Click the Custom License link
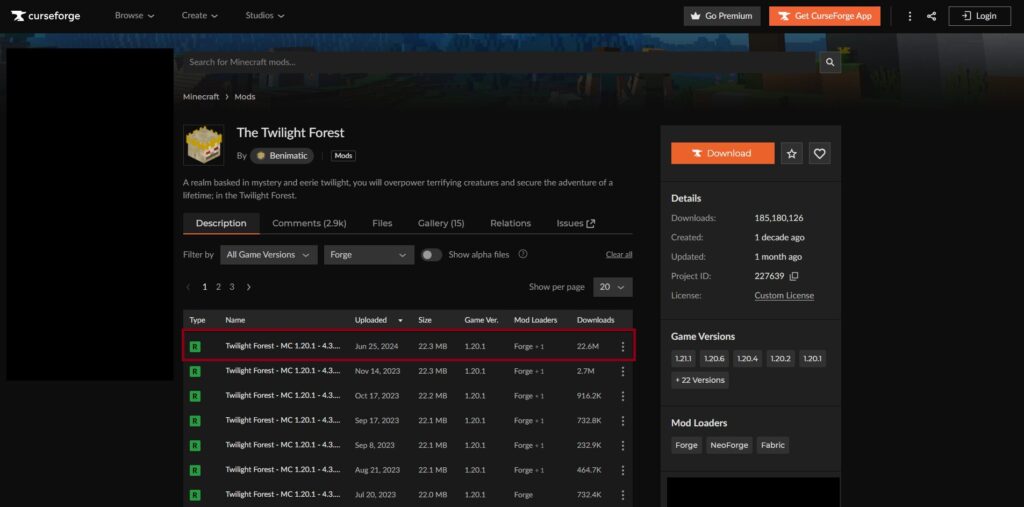Image resolution: width=1024 pixels, height=507 pixels. [x=784, y=296]
